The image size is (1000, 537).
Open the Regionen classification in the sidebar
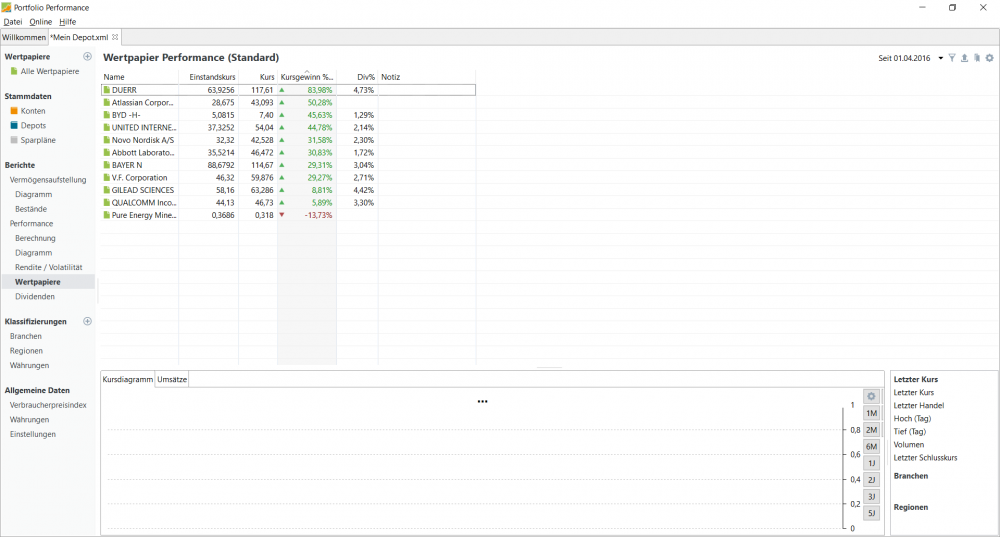(x=26, y=351)
